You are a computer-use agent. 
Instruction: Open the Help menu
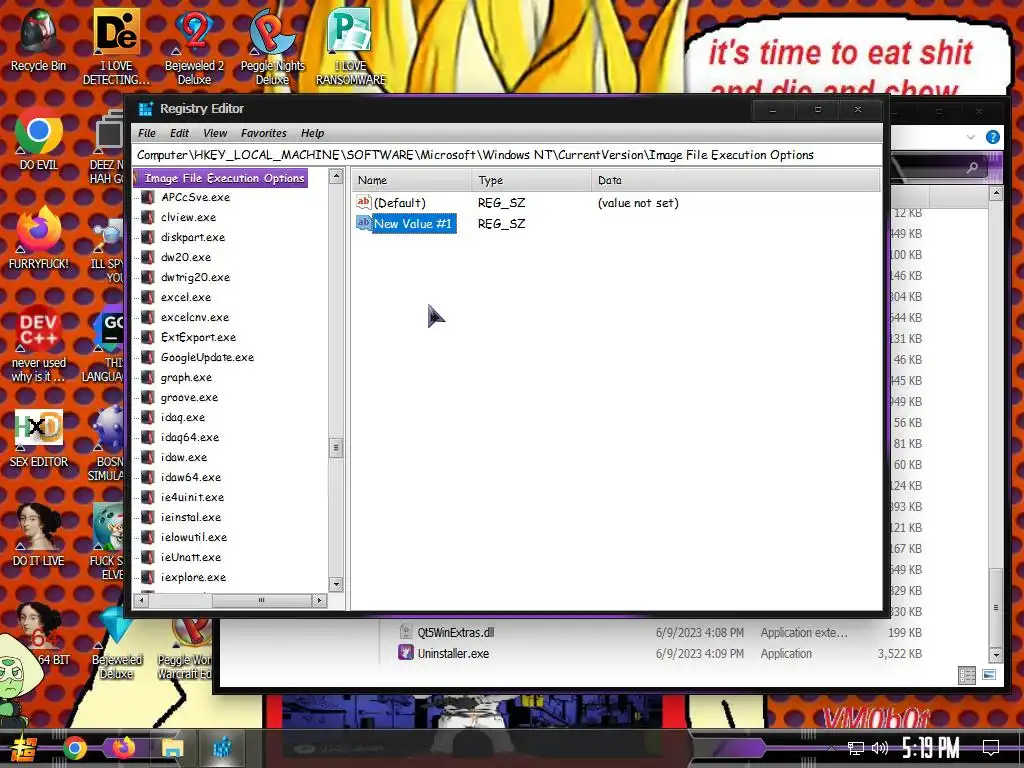(x=312, y=133)
